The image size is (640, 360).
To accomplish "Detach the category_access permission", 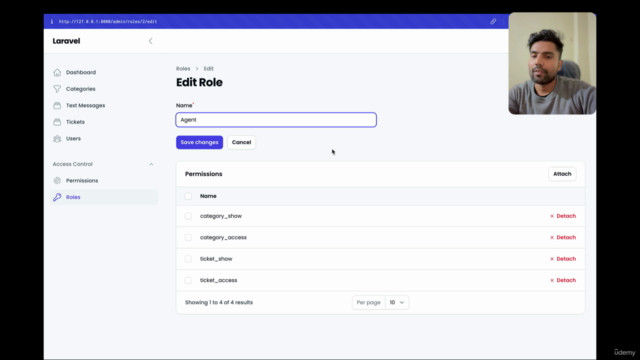I will (563, 238).
